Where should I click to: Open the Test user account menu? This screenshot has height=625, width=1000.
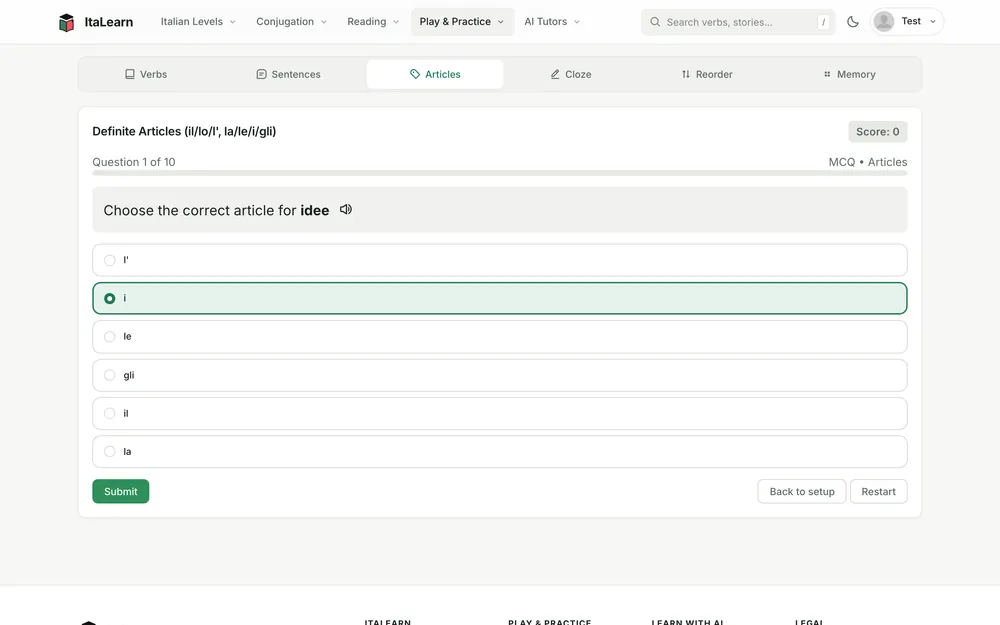click(x=907, y=22)
